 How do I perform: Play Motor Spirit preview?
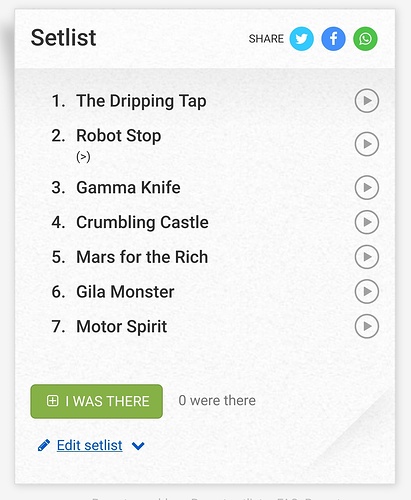click(367, 326)
